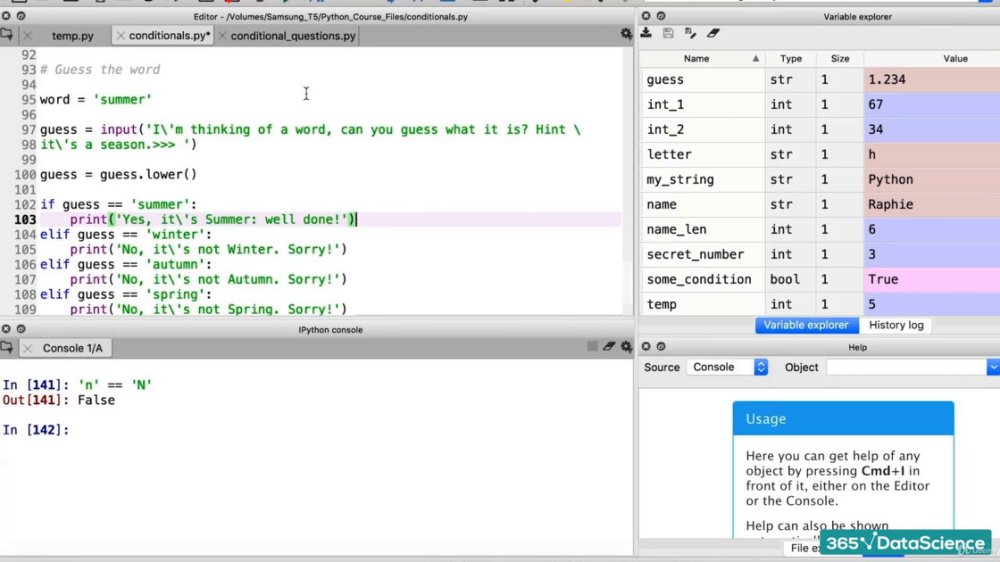Expand the Object field dropdown arrow
Image resolution: width=1000 pixels, height=562 pixels.
(993, 367)
